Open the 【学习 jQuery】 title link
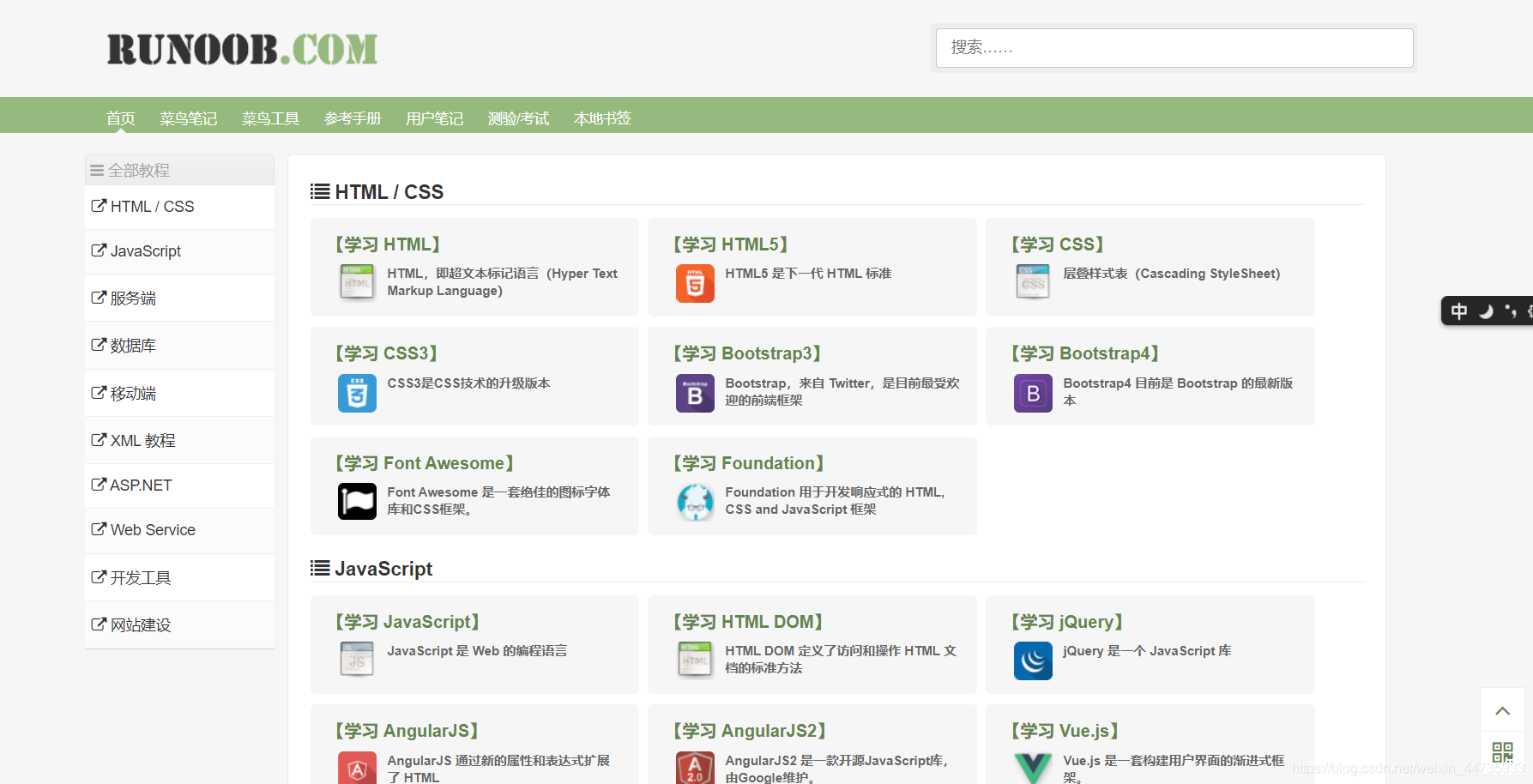1533x784 pixels. coord(1067,622)
